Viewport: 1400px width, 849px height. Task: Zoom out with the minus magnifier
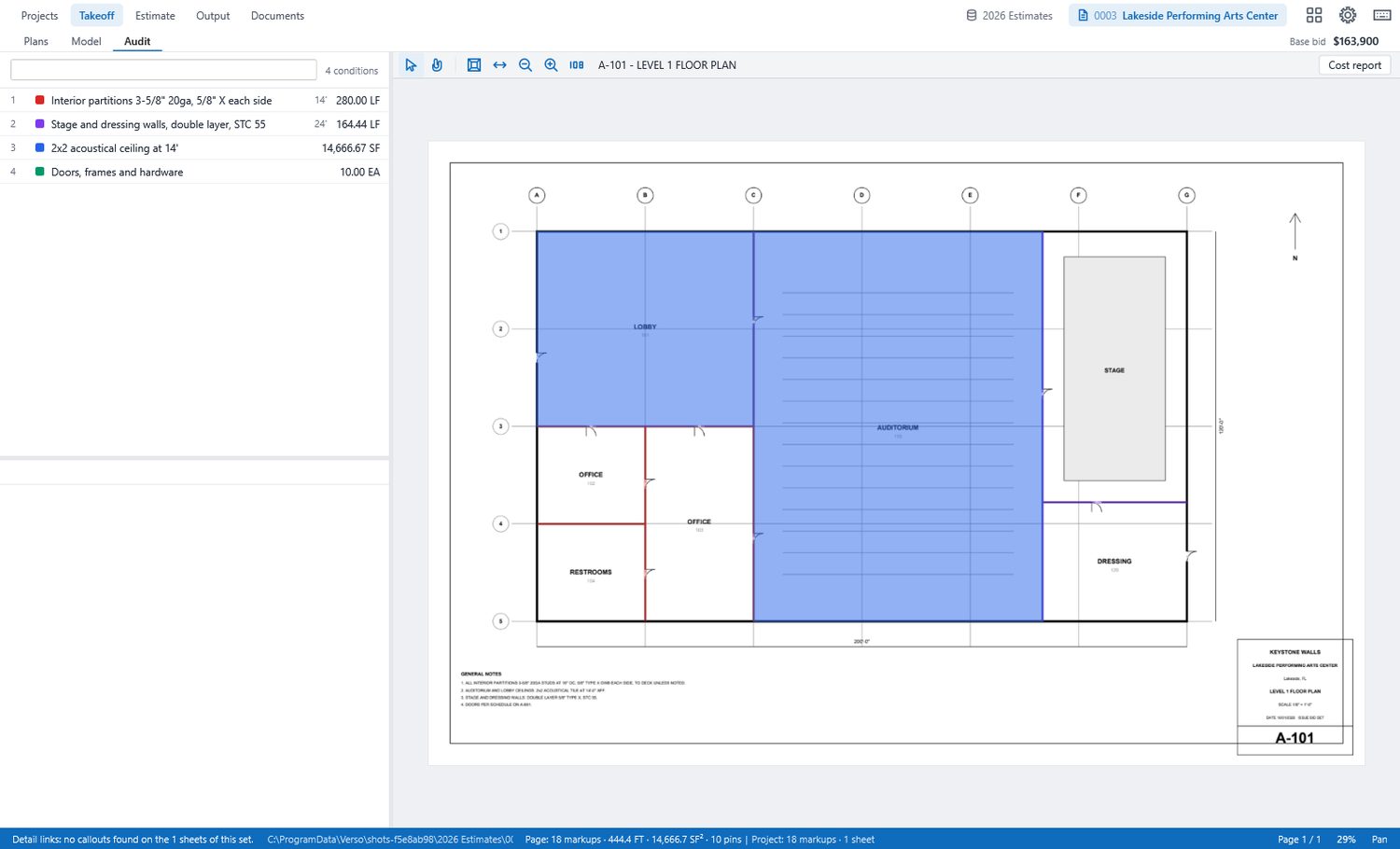(525, 65)
